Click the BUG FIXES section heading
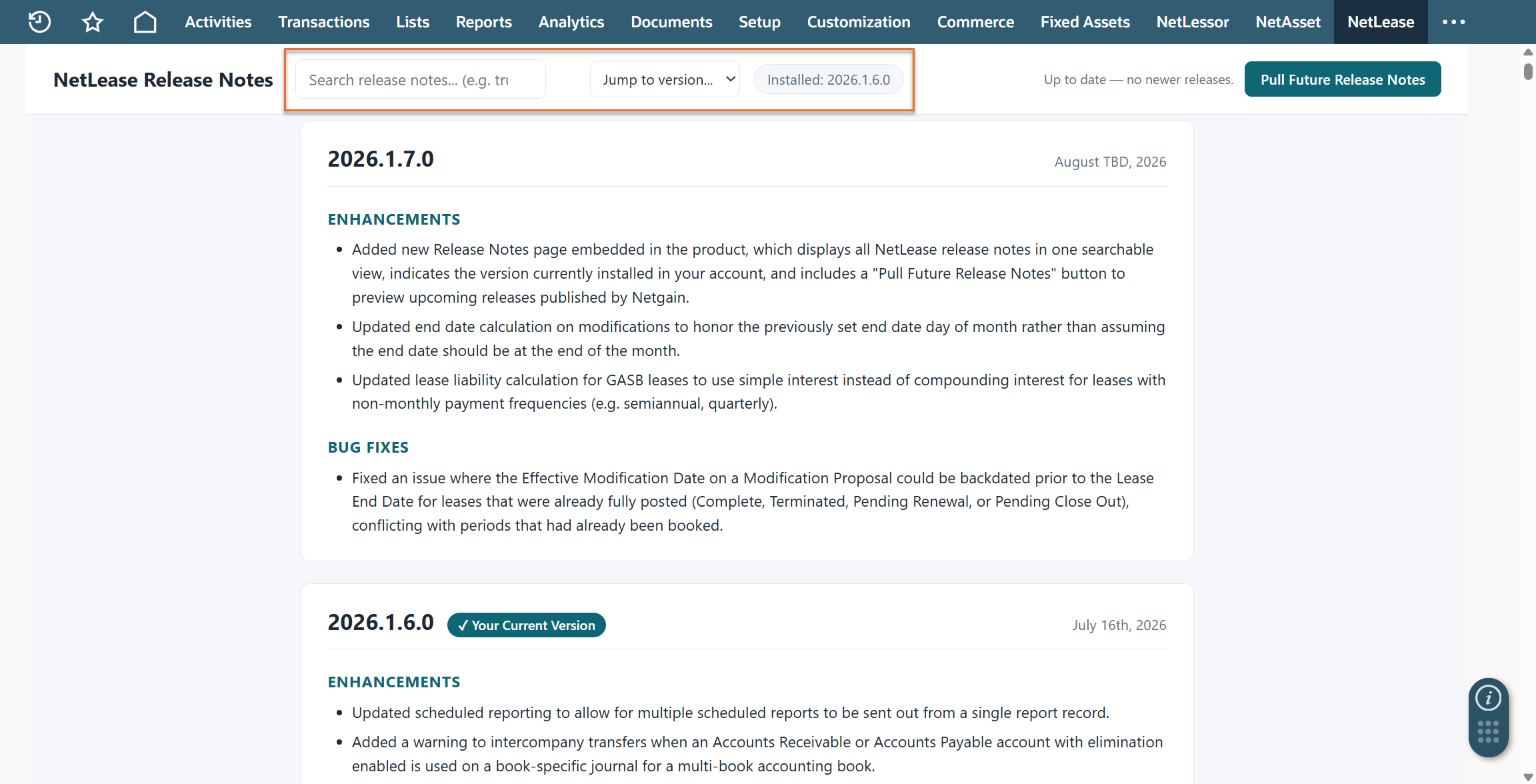The image size is (1536, 784). point(368,447)
